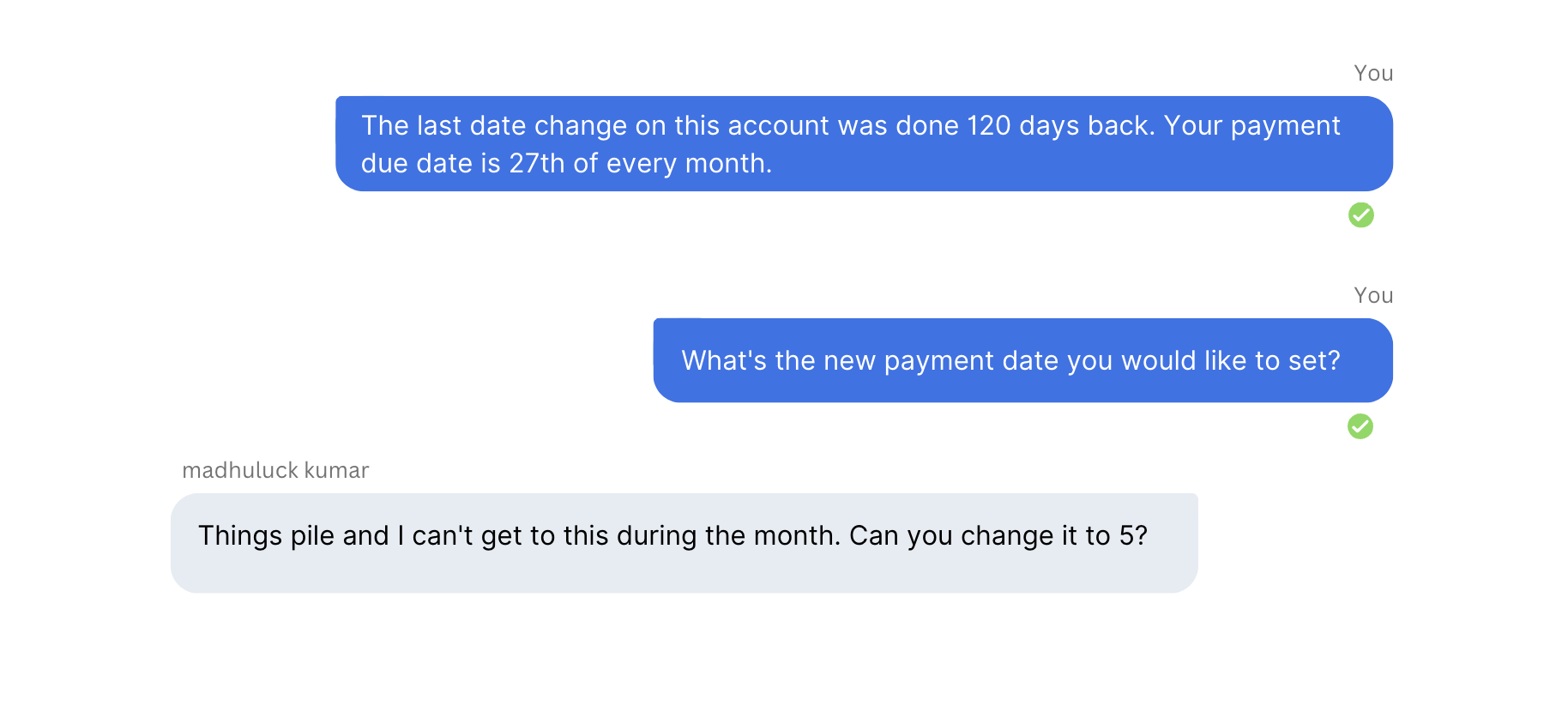Click "due date" at the start of the second line
Image resolution: width=1568 pixels, height=712 pixels.
tap(416, 164)
